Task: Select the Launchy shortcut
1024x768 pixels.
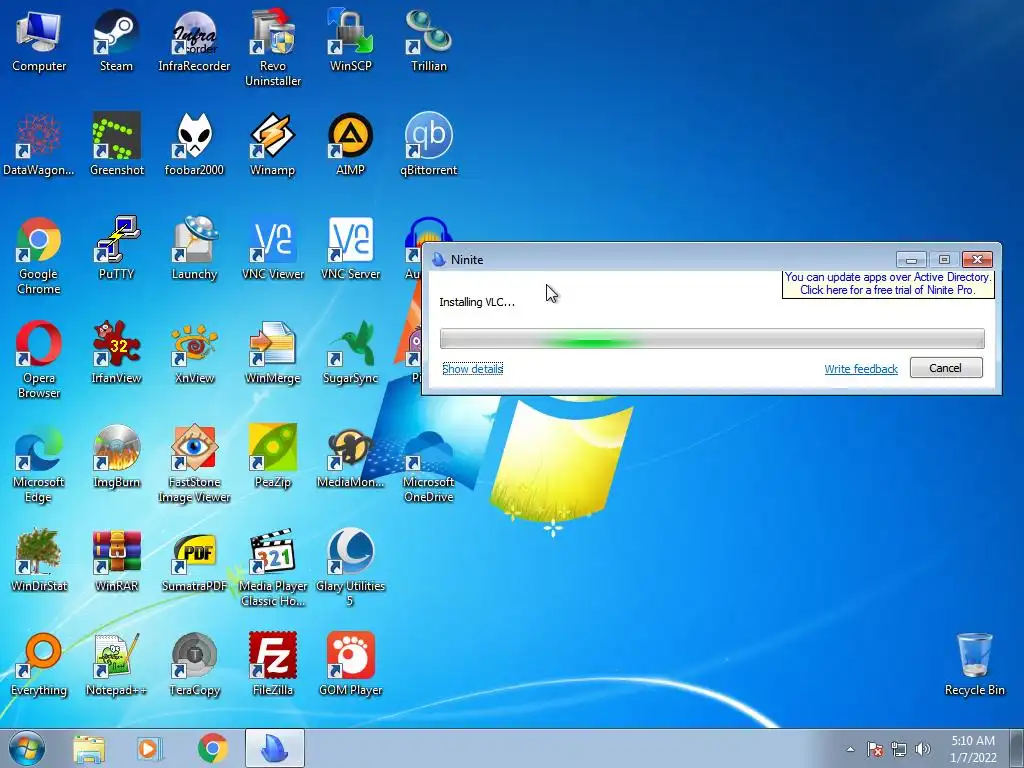Action: click(x=194, y=249)
